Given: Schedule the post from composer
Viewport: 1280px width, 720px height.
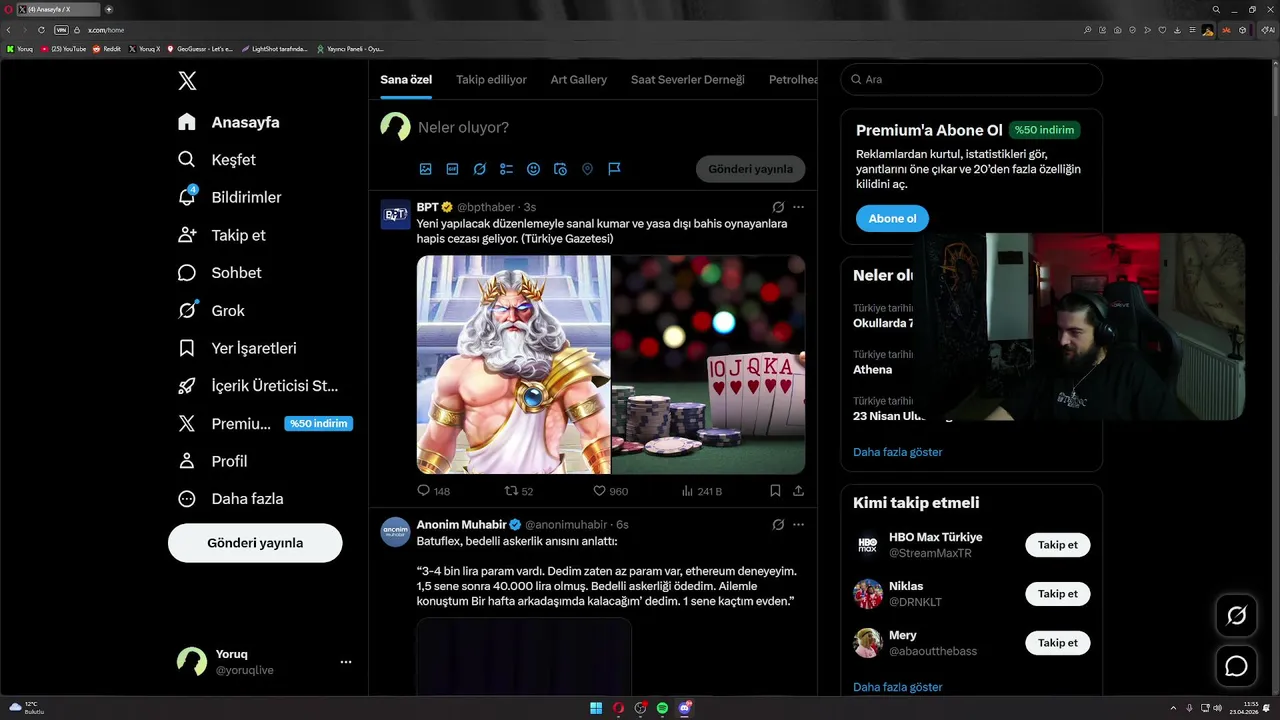Looking at the screenshot, I should click(x=560, y=169).
